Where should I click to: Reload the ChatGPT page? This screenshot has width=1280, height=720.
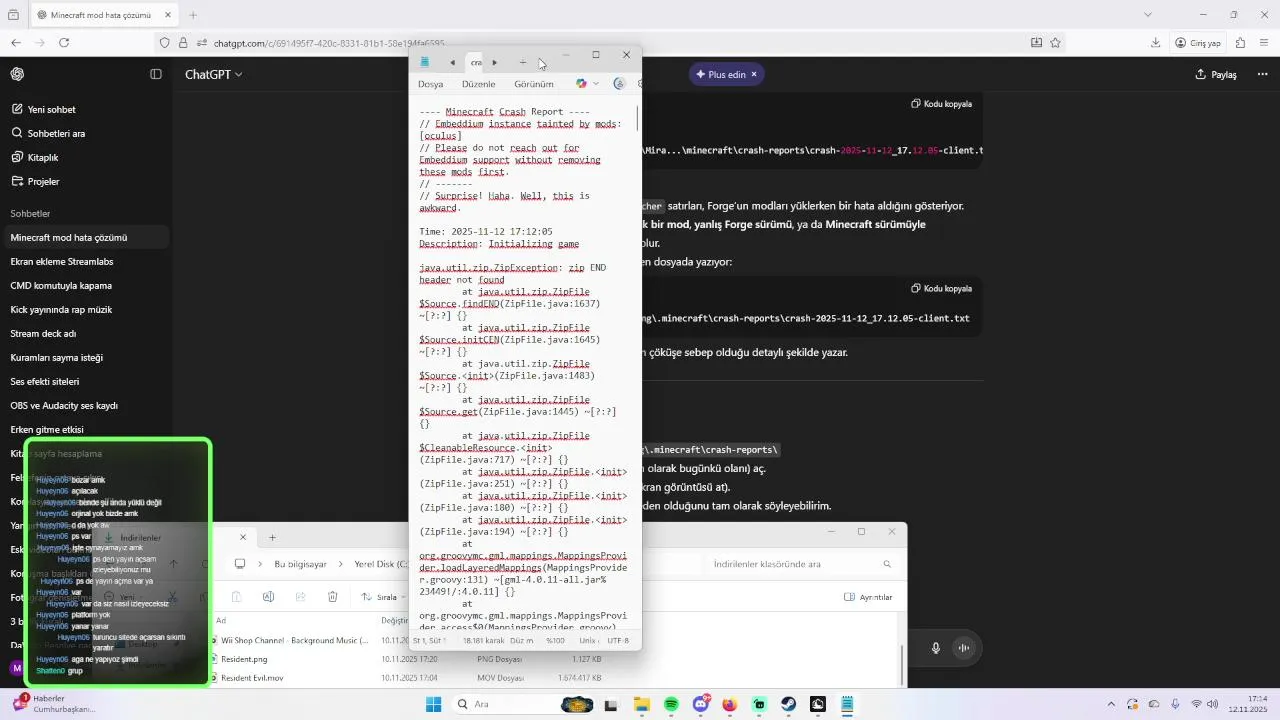point(64,43)
